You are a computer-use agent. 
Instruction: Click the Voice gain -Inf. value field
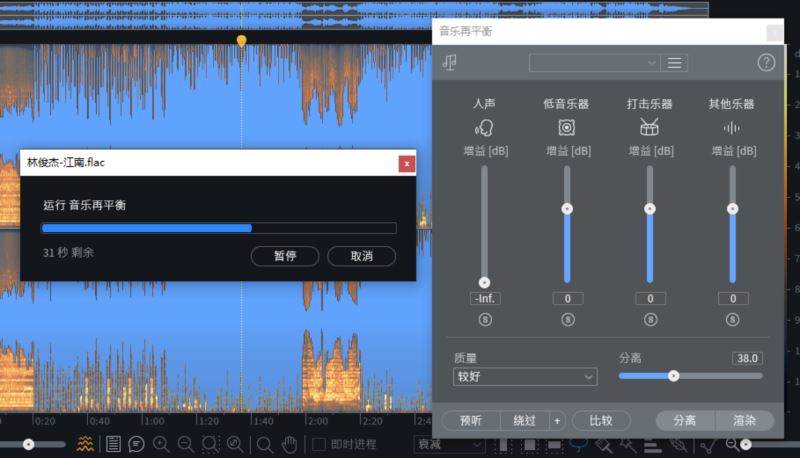tap(485, 299)
